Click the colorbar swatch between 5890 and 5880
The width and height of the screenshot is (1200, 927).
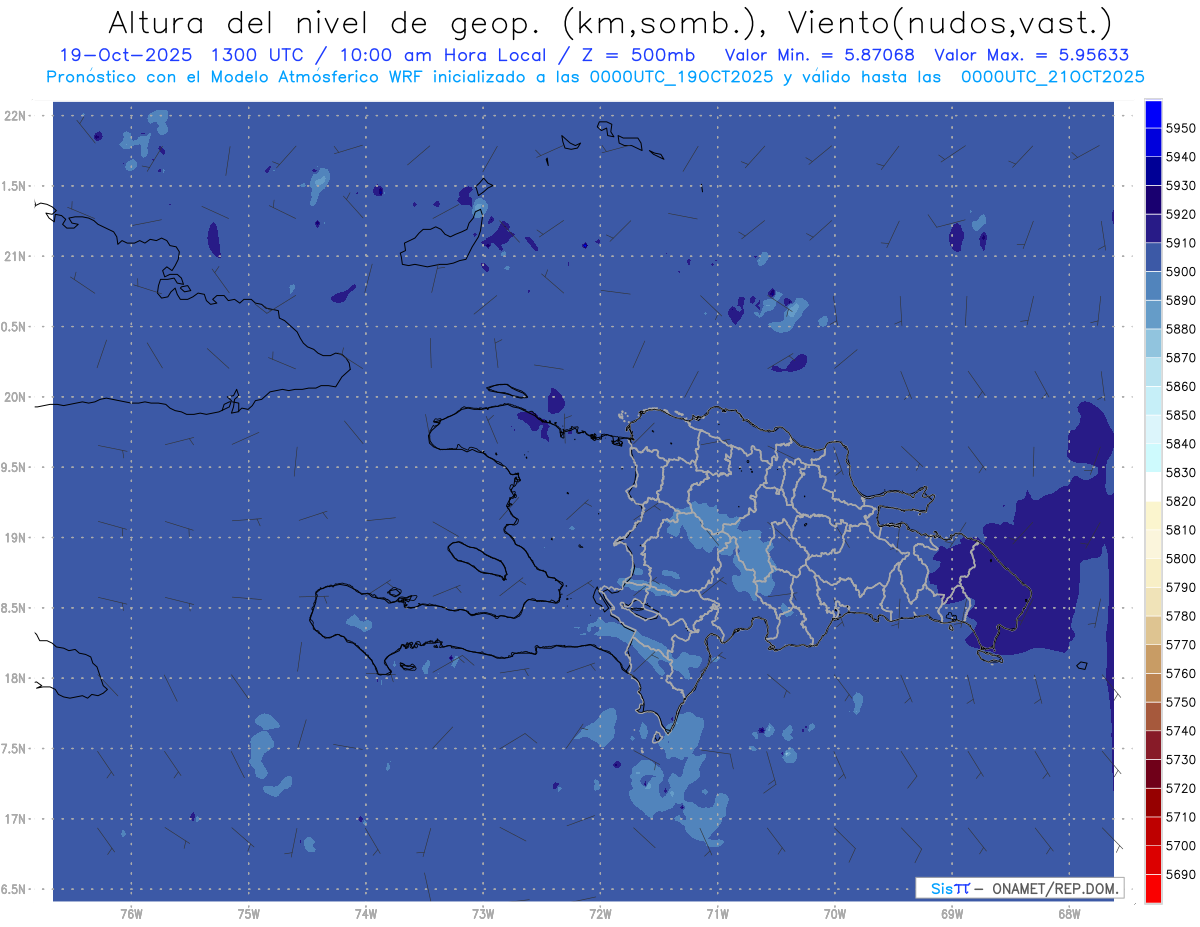[x=1153, y=314]
